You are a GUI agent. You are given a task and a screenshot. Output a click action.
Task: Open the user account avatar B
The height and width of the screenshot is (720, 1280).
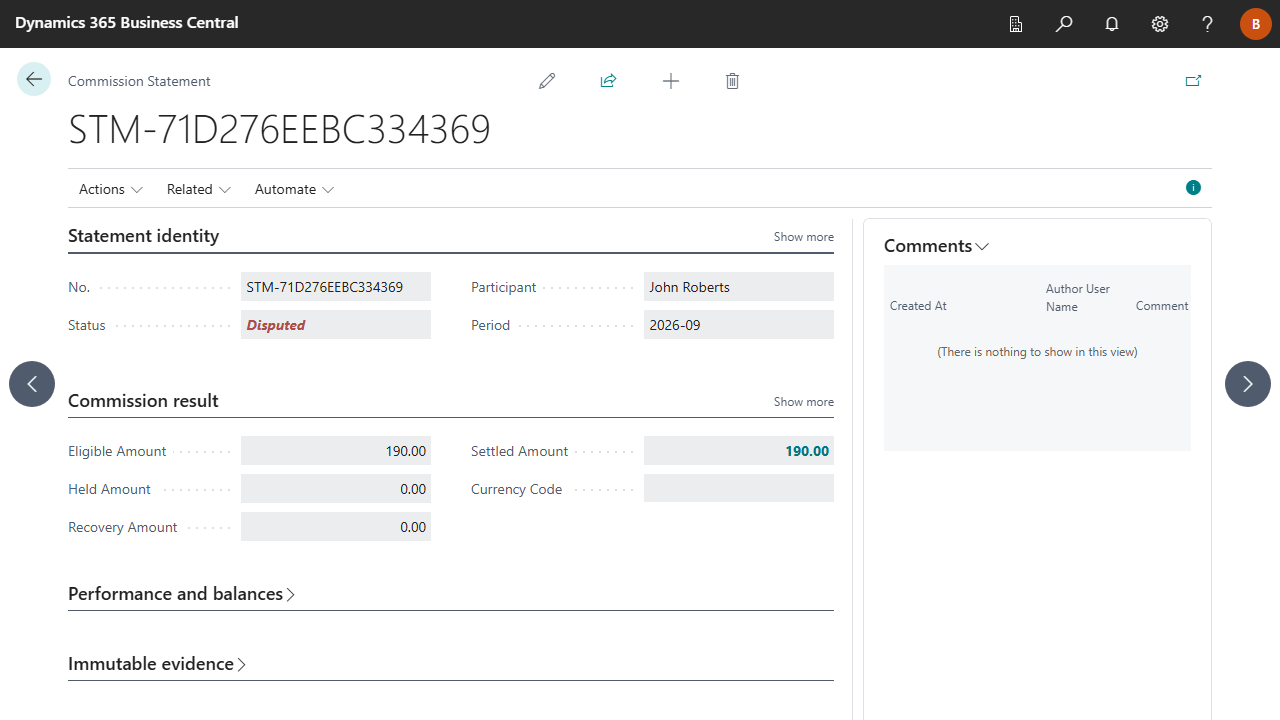coord(1256,24)
